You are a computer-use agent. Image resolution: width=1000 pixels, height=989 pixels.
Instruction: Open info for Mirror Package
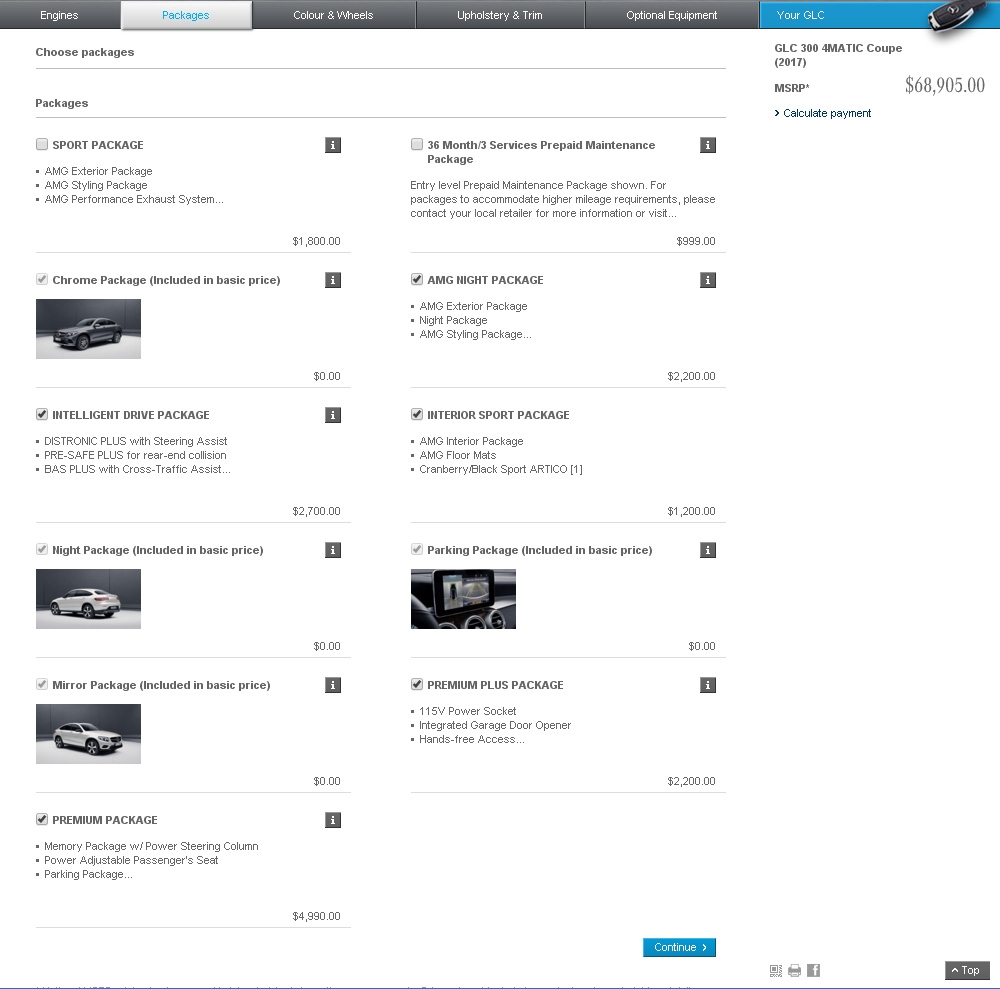[x=332, y=685]
